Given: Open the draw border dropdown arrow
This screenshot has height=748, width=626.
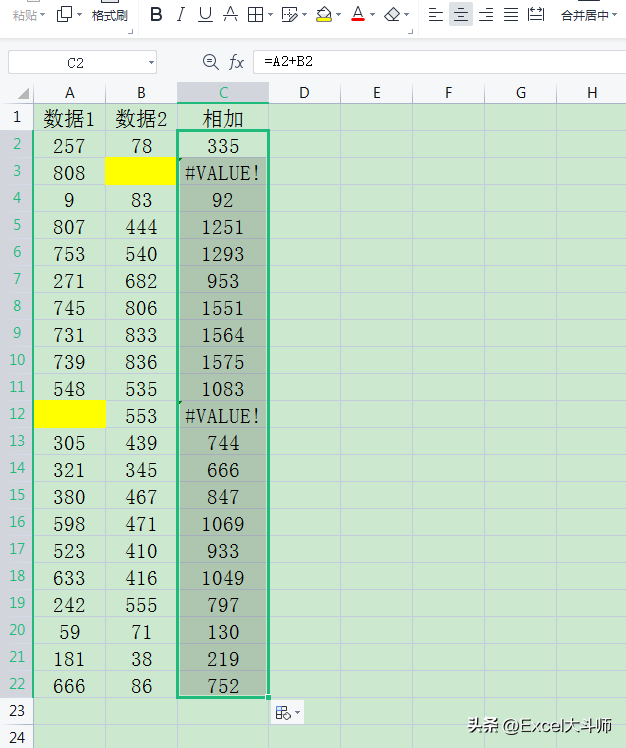Looking at the screenshot, I should click(304, 15).
